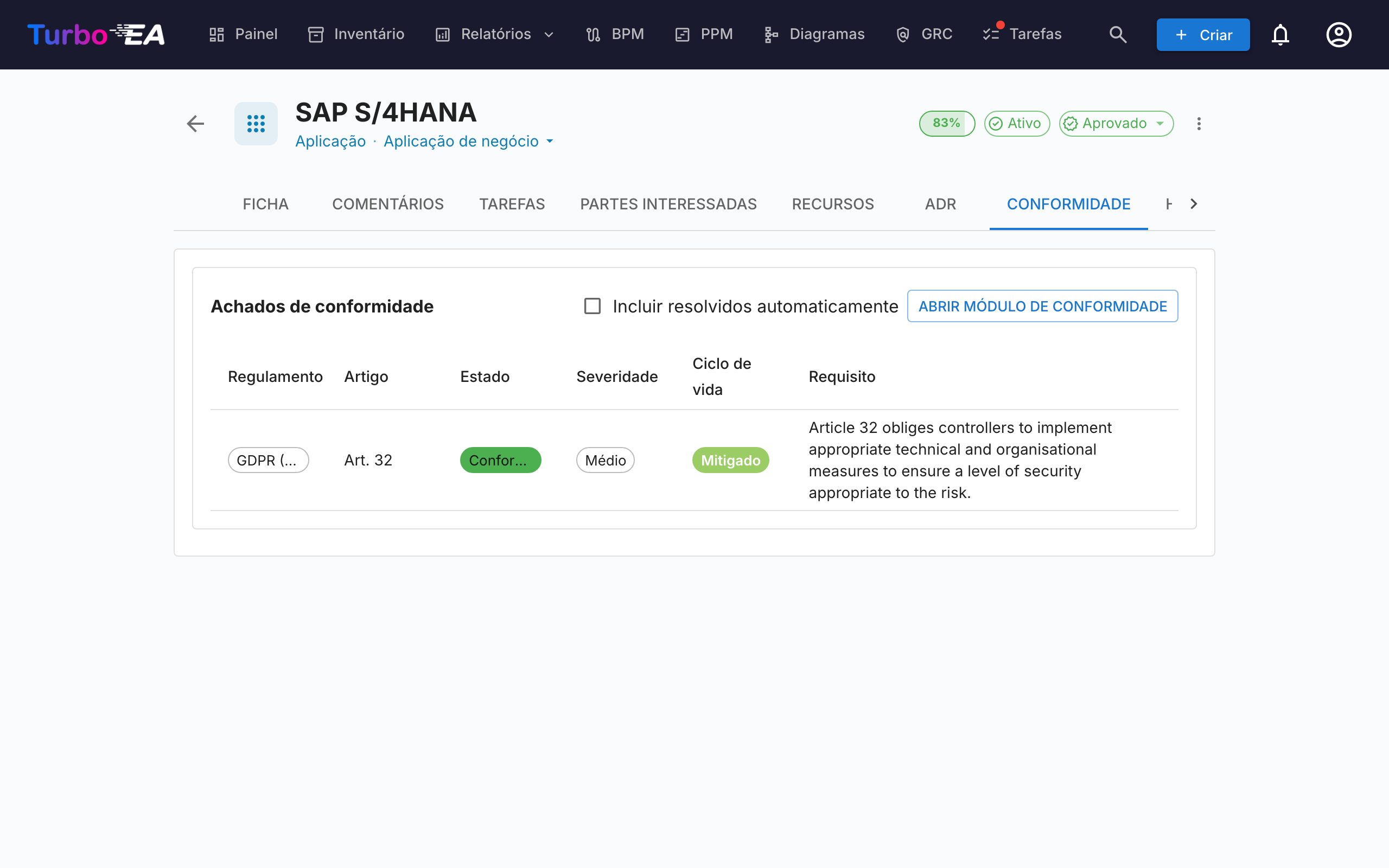Screen dimensions: 1389x868
Task: Click the Aplicação type link
Action: pos(330,141)
